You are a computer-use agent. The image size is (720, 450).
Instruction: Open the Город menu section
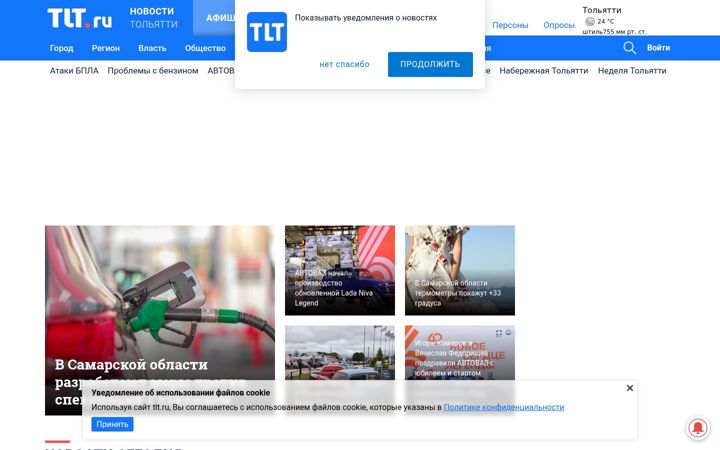[62, 48]
